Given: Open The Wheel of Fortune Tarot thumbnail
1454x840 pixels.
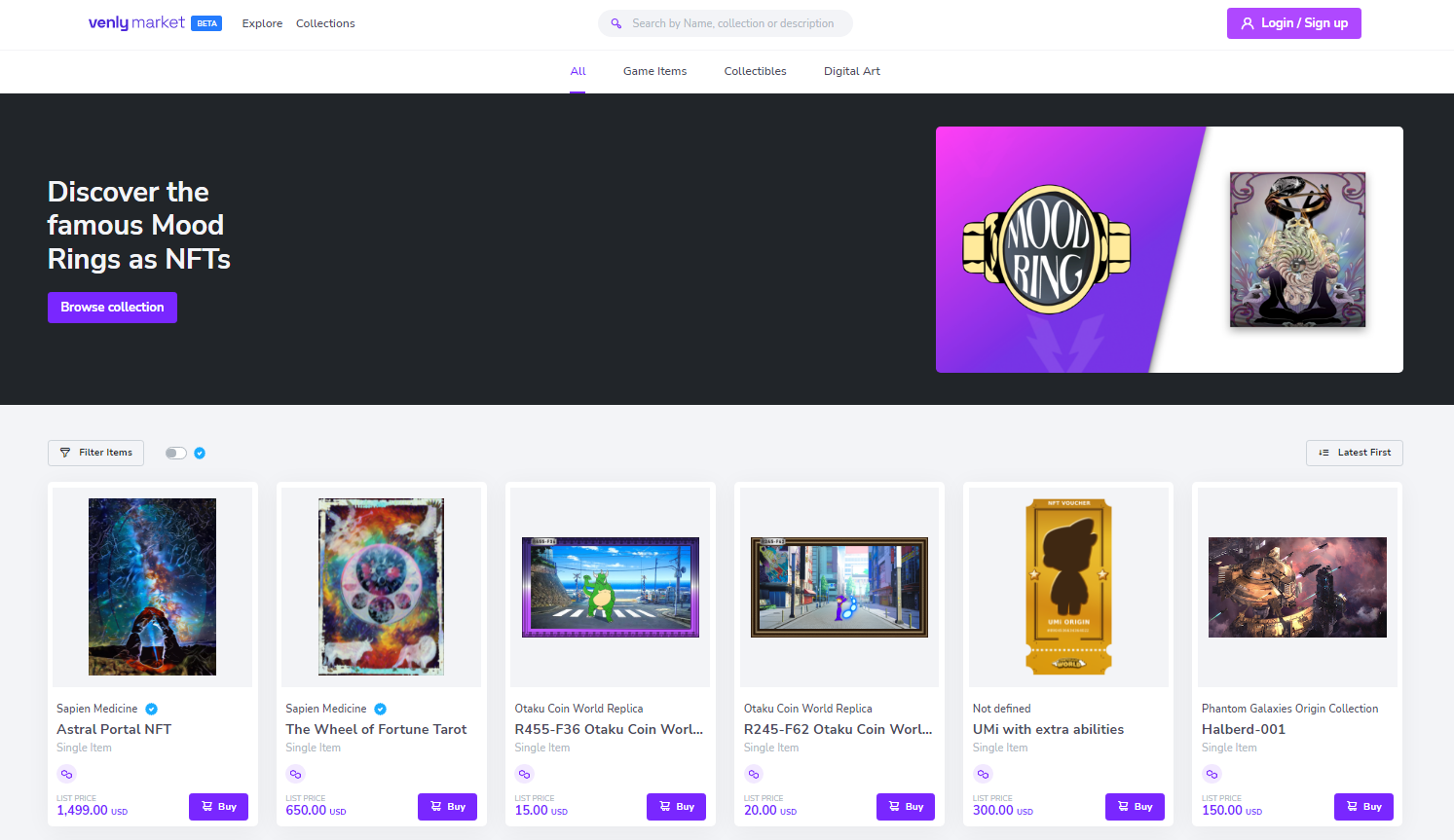Looking at the screenshot, I should pos(381,587).
